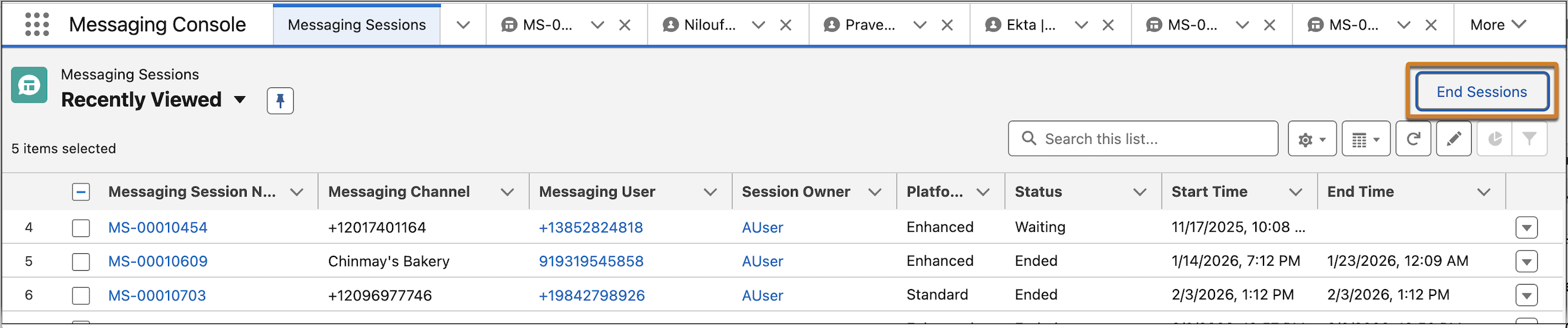
Task: Open the App Launcher grid icon
Action: click(x=37, y=25)
